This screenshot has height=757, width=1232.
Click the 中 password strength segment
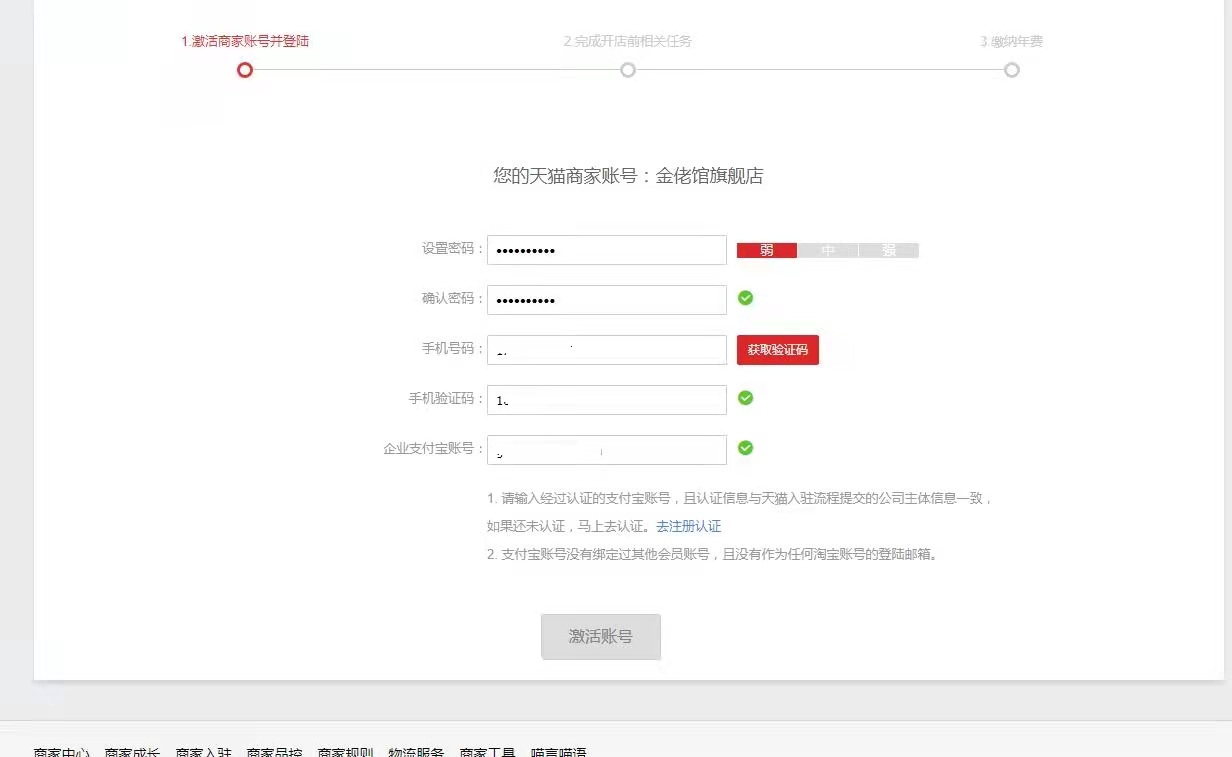click(x=828, y=250)
